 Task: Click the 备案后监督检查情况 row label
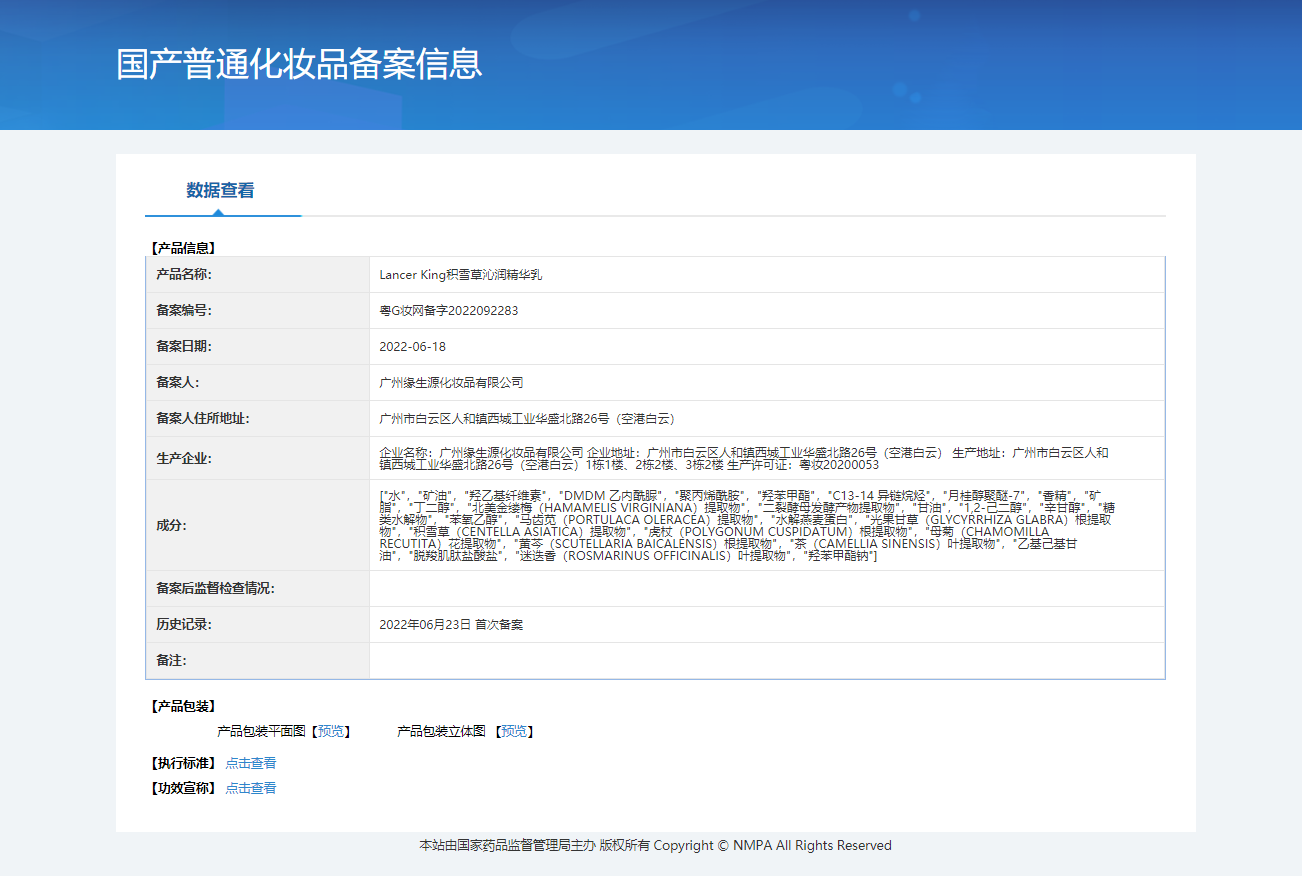coord(215,588)
